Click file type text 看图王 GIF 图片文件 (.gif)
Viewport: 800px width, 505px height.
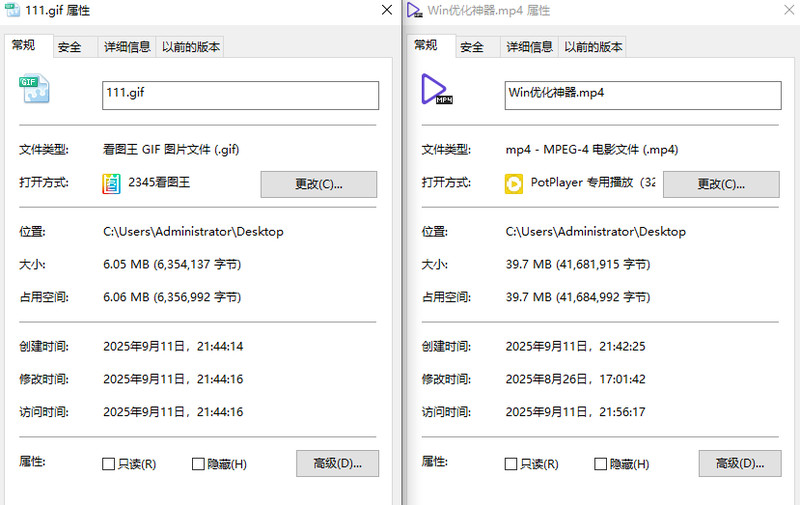[x=171, y=149]
